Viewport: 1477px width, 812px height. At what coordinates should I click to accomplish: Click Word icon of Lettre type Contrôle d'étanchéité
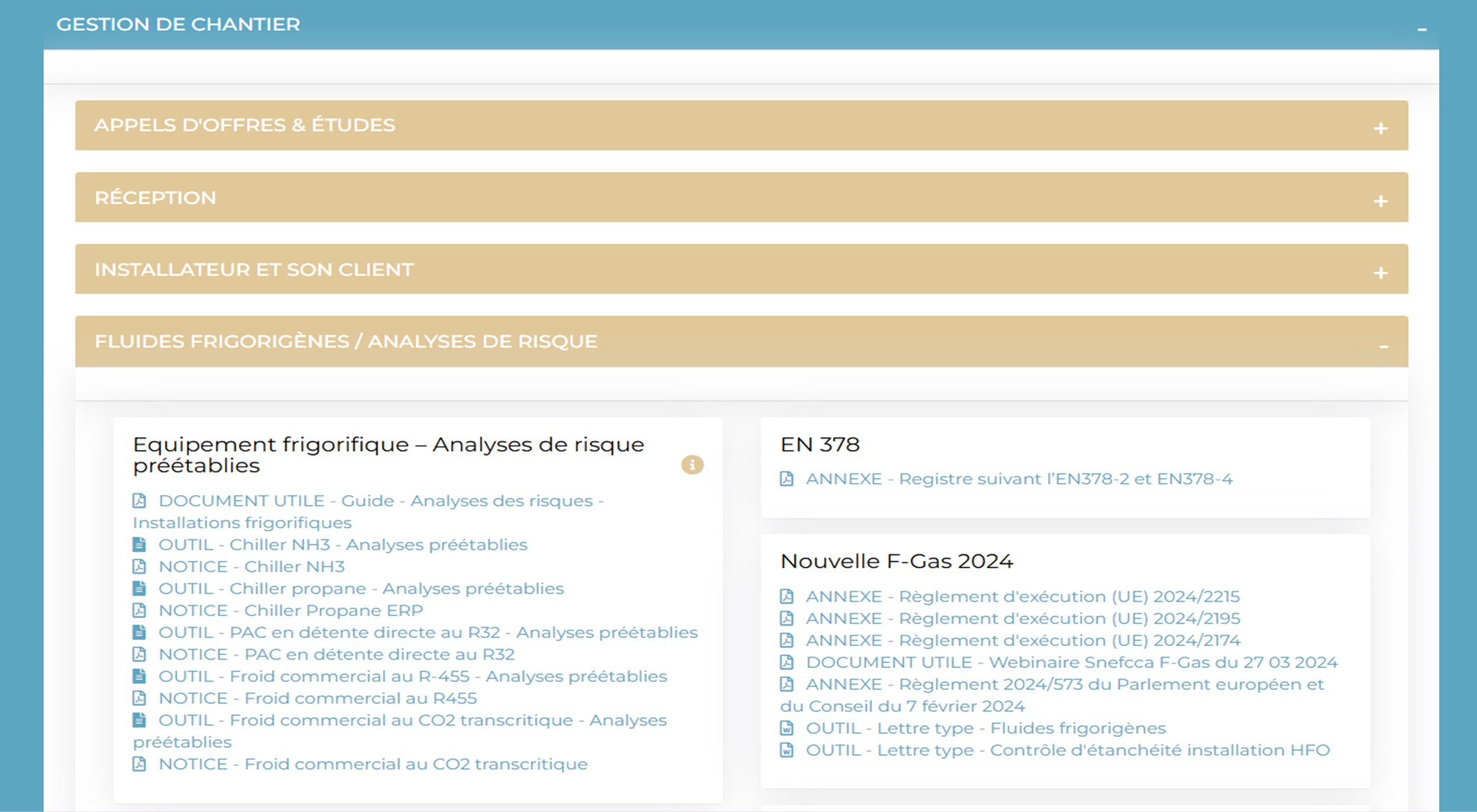point(787,750)
